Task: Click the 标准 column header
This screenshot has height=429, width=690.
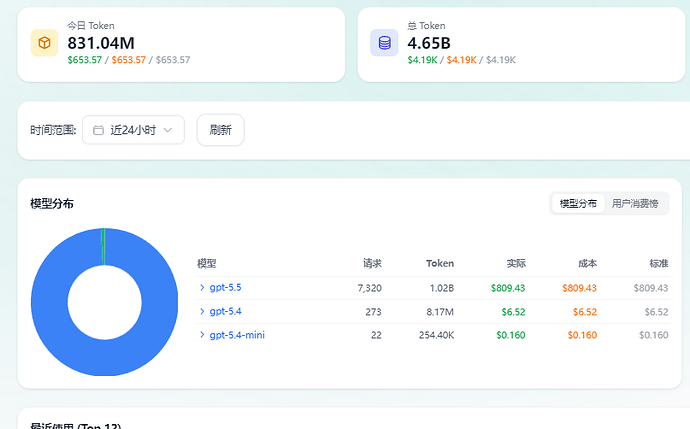Action: [659, 264]
